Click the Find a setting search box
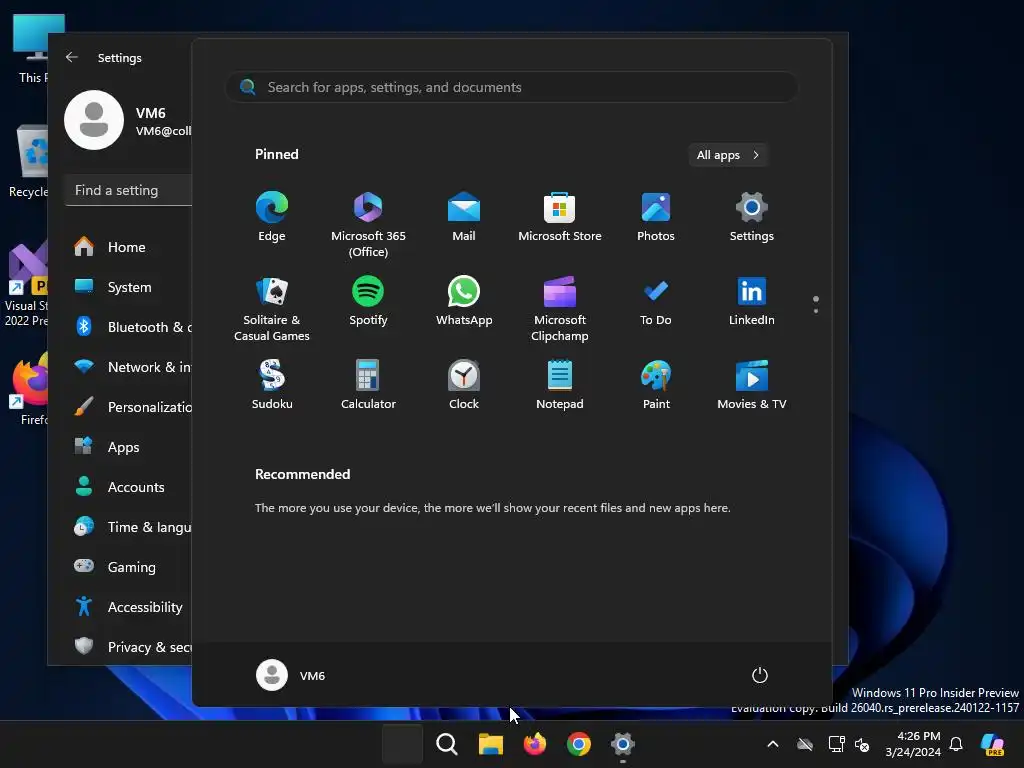1024x768 pixels. click(x=129, y=190)
